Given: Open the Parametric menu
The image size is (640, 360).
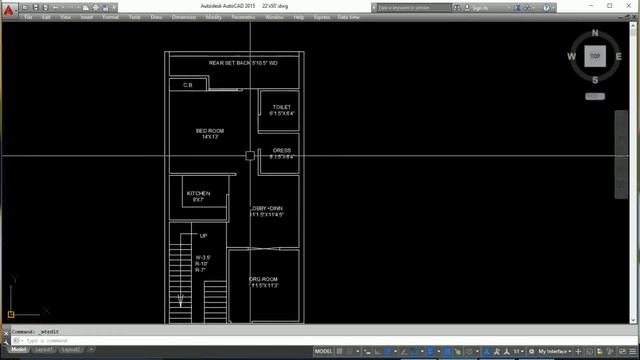Looking at the screenshot, I should pos(243,17).
